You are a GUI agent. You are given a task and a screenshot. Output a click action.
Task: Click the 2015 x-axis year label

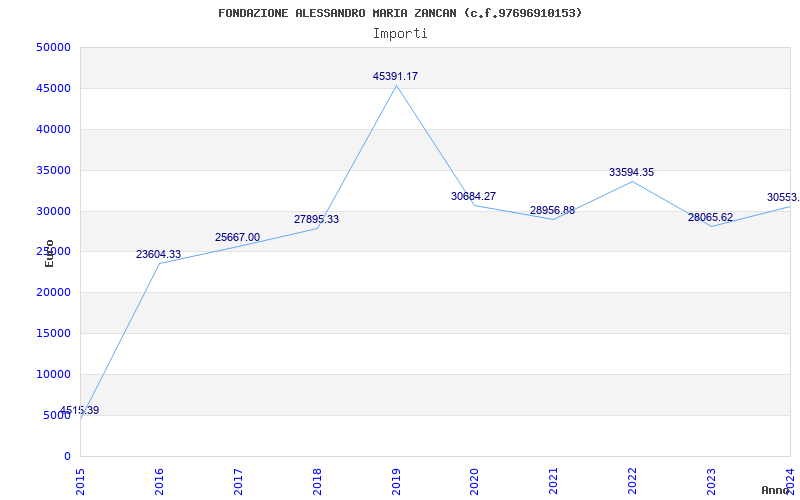coord(80,481)
